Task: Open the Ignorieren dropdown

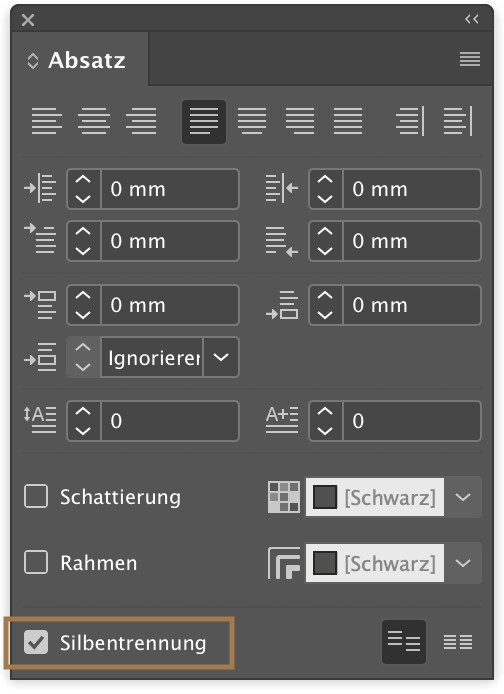Action: [221, 357]
